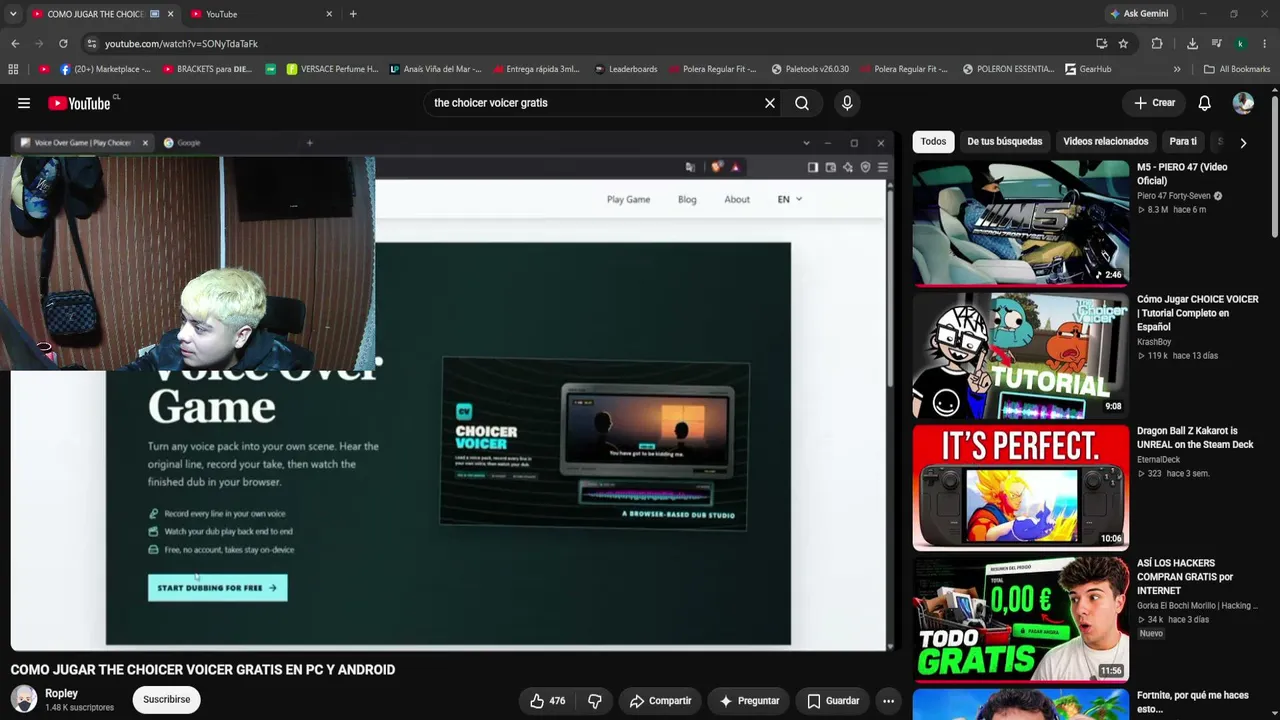Show more filter chips with the arrow
1280x720 pixels.
point(1243,142)
